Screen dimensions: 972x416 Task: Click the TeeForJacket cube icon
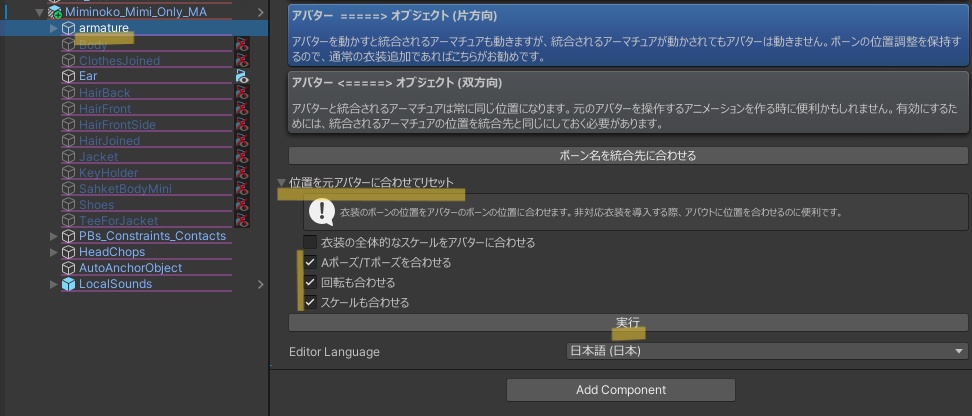tap(68, 221)
